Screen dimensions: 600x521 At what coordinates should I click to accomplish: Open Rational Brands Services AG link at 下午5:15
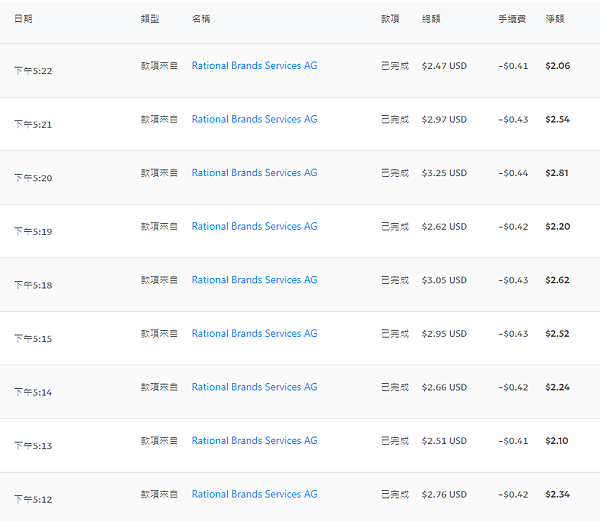254,334
